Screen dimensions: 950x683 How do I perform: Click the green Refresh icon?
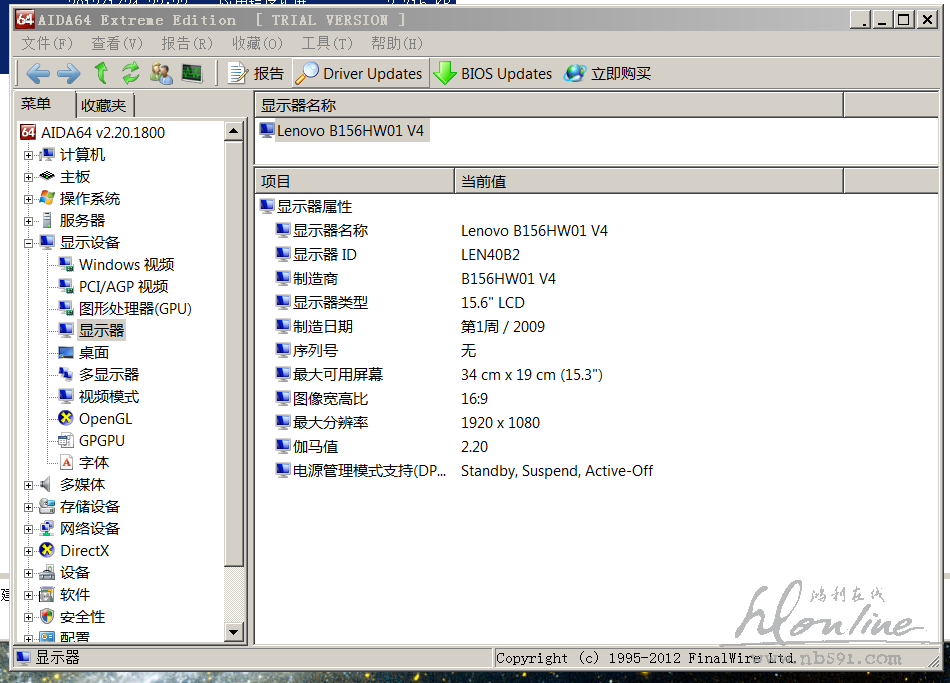[x=130, y=73]
